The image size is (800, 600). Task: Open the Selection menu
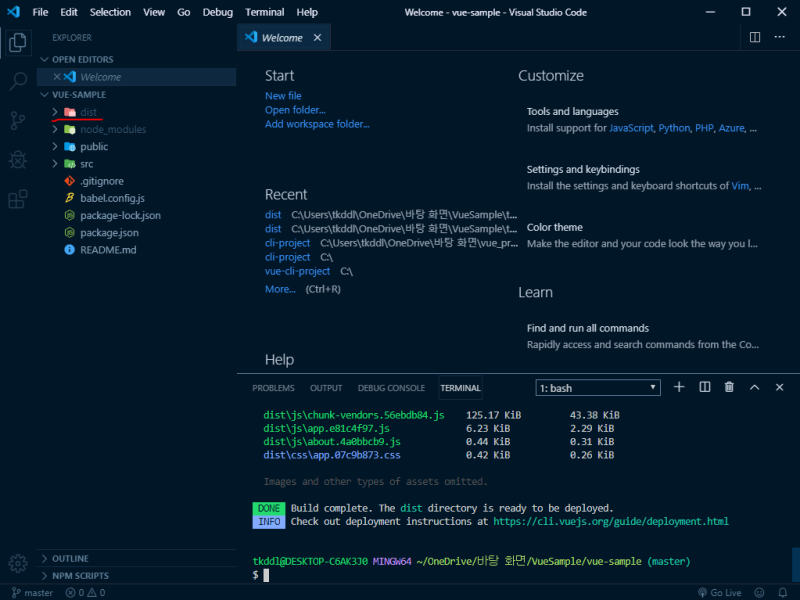point(110,12)
